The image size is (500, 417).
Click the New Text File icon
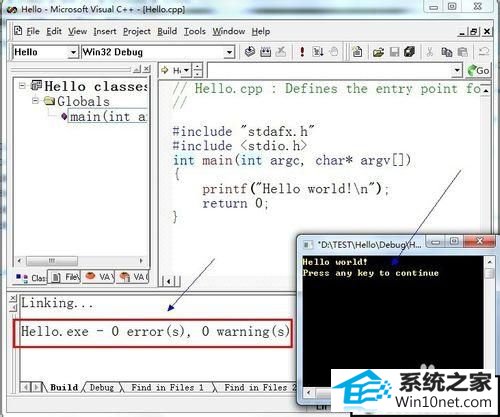pos(357,52)
